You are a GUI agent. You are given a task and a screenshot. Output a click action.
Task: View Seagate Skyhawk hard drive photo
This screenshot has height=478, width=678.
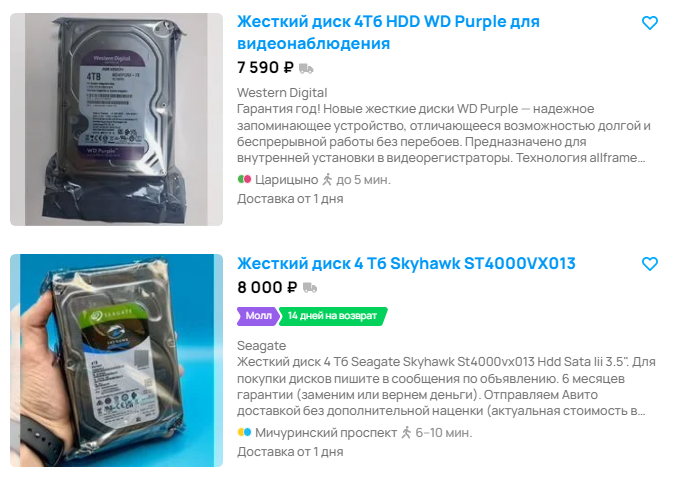[x=116, y=360]
